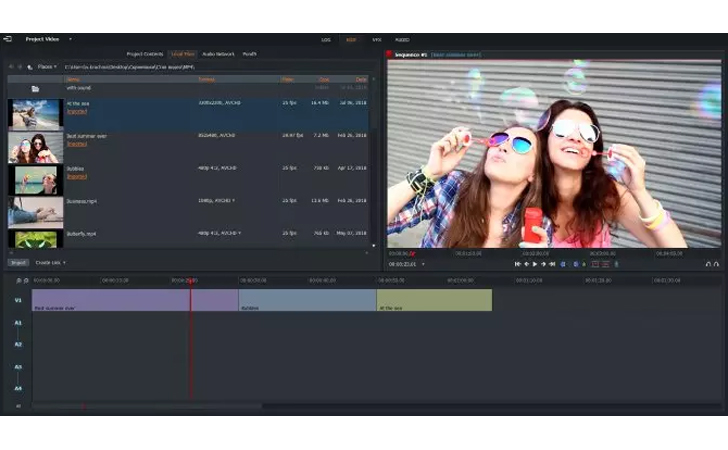
Task: Open the Pond5 tab
Action: pos(249,54)
